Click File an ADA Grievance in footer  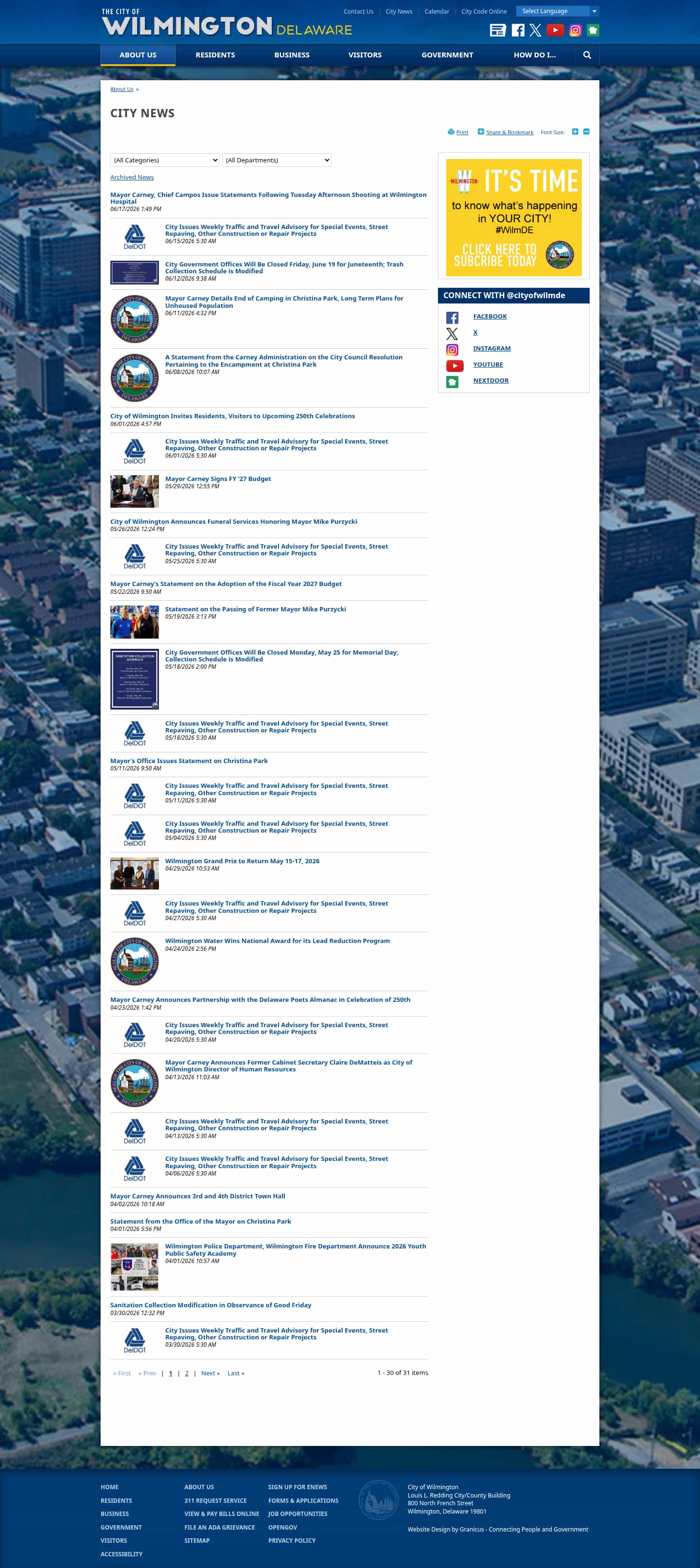click(x=220, y=1527)
